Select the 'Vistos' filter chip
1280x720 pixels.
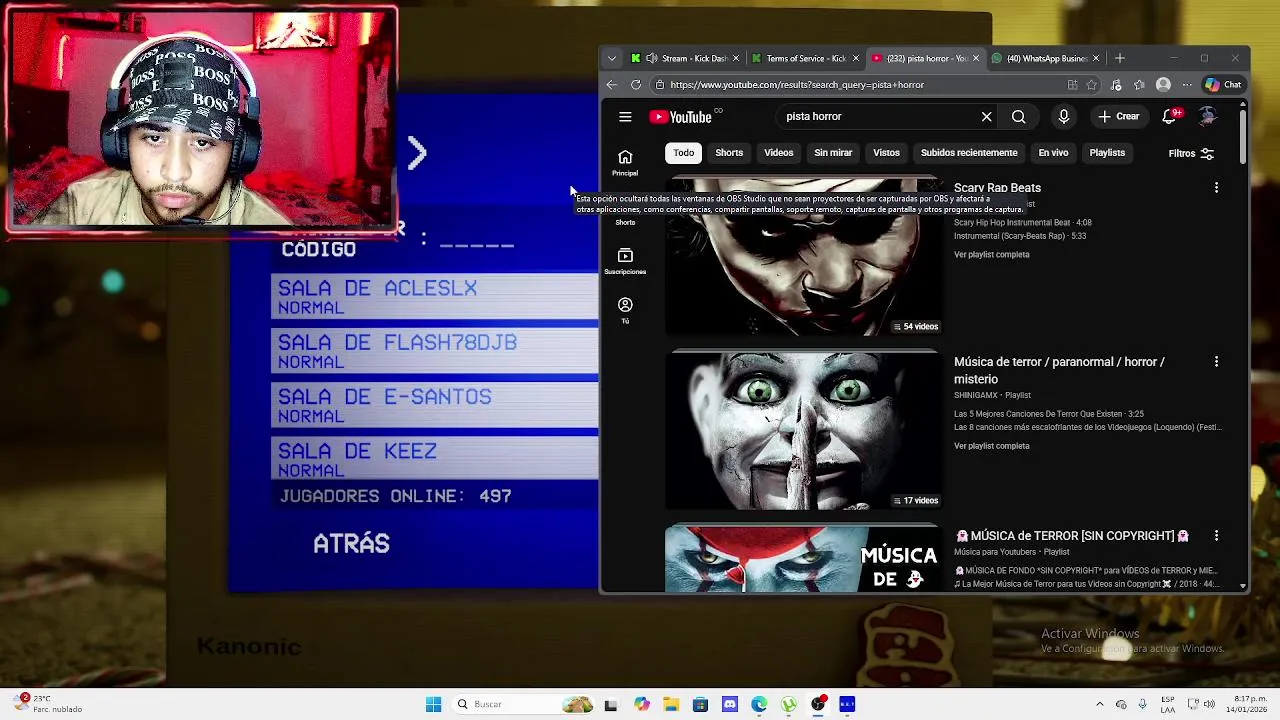click(886, 153)
